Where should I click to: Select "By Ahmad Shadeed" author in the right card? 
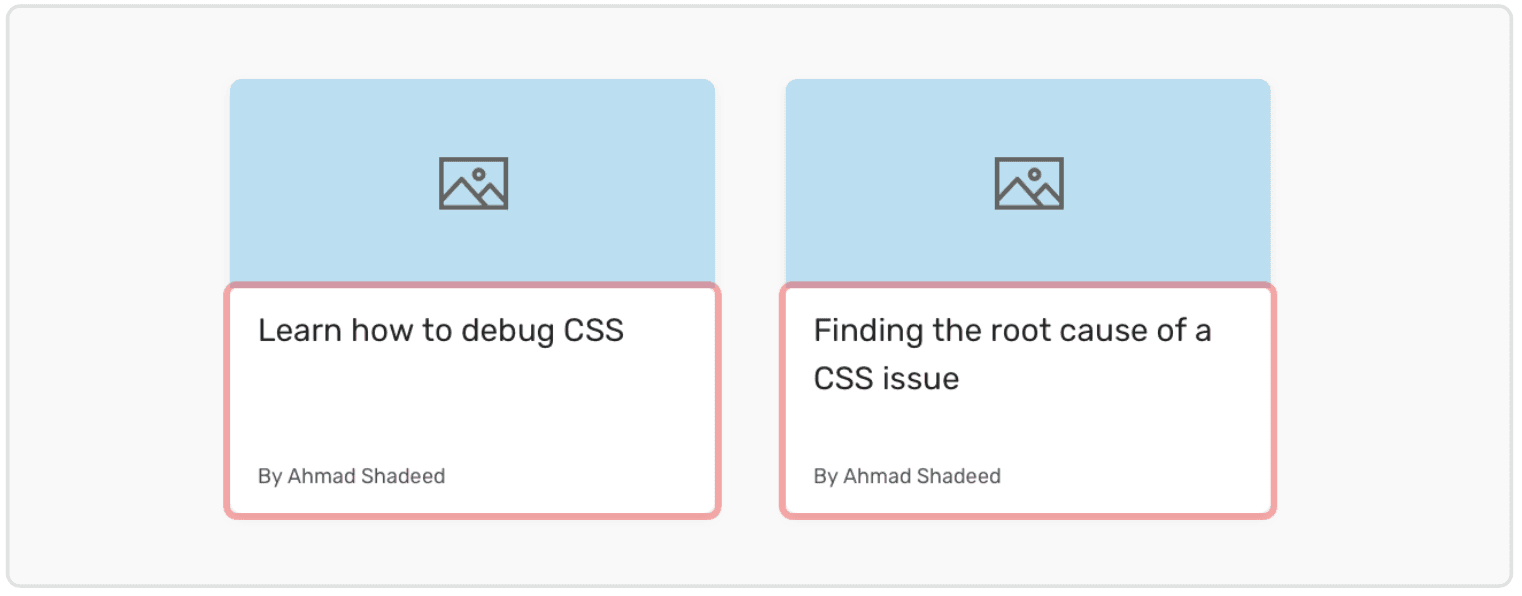[x=907, y=476]
